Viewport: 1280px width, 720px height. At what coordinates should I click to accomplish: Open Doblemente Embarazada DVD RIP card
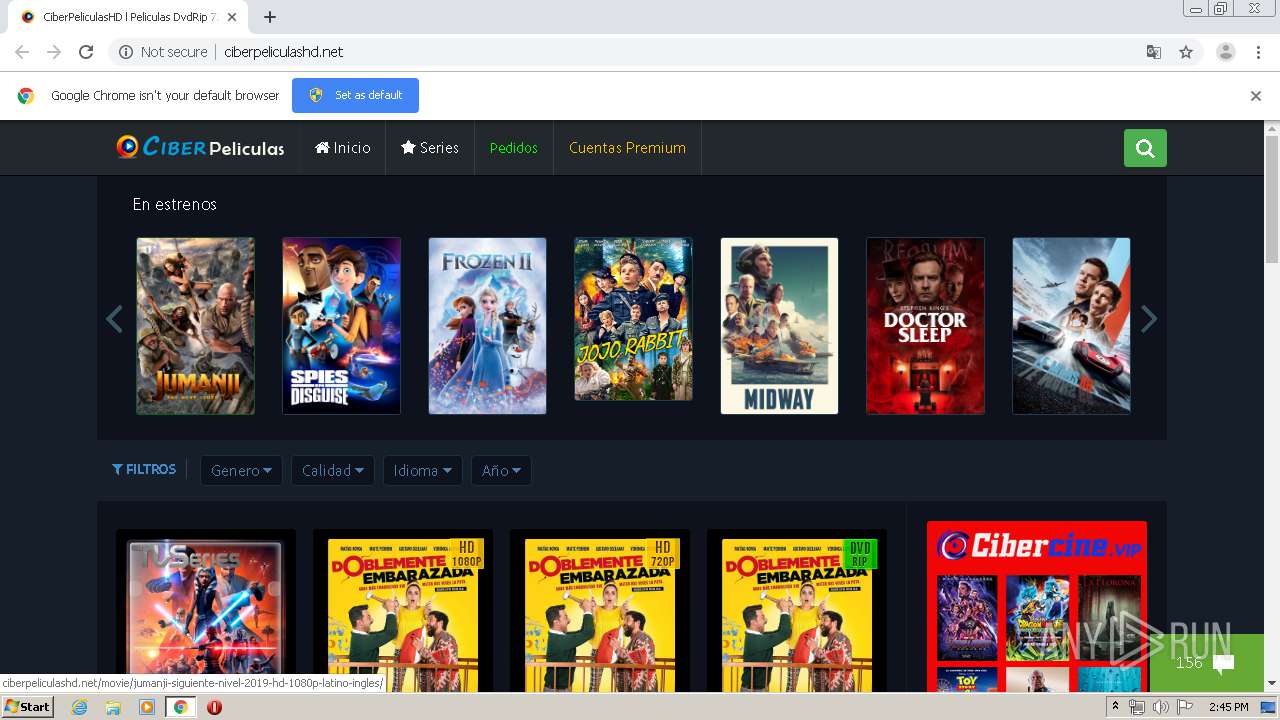pyautogui.click(x=797, y=610)
